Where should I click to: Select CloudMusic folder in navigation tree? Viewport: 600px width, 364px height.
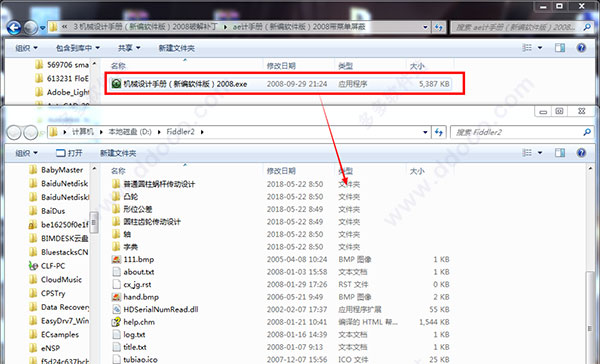[55, 279]
